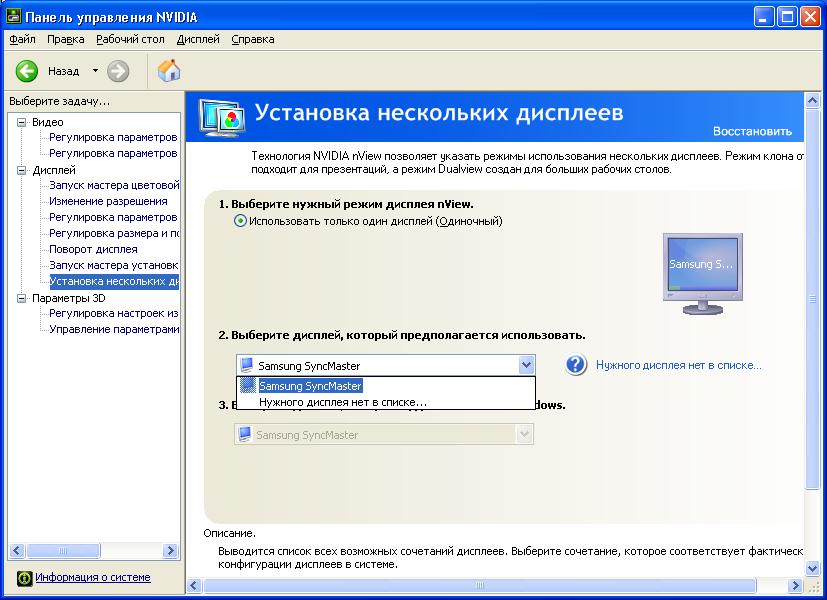Minimize the NVIDIA control panel window

(763, 17)
